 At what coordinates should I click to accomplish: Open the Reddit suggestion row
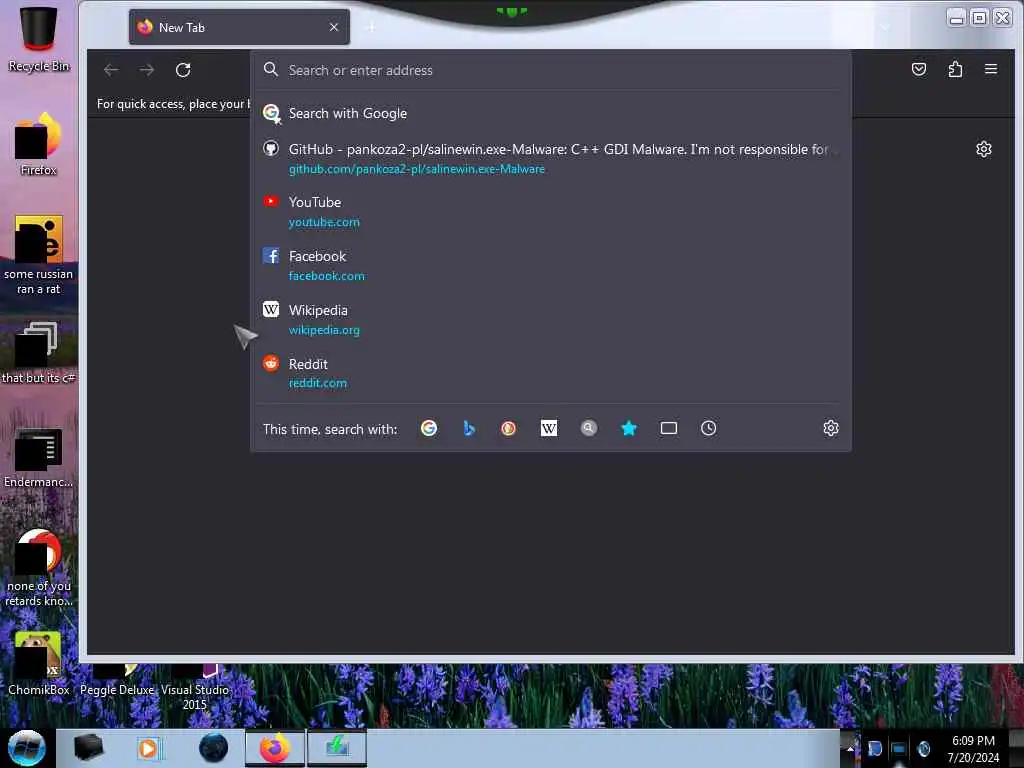coord(551,374)
